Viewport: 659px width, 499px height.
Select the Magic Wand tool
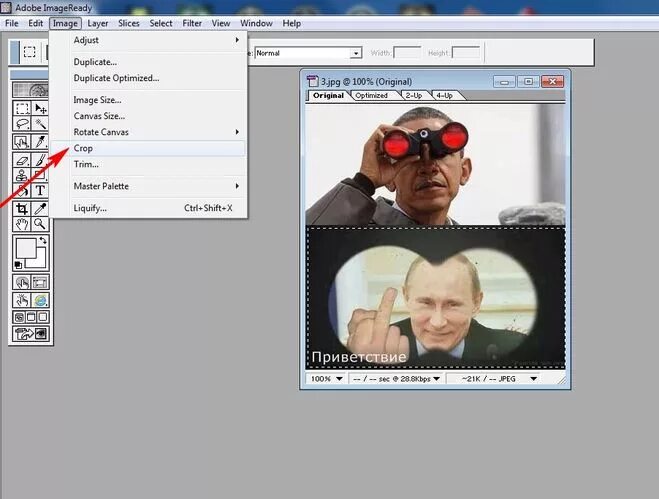[x=40, y=124]
